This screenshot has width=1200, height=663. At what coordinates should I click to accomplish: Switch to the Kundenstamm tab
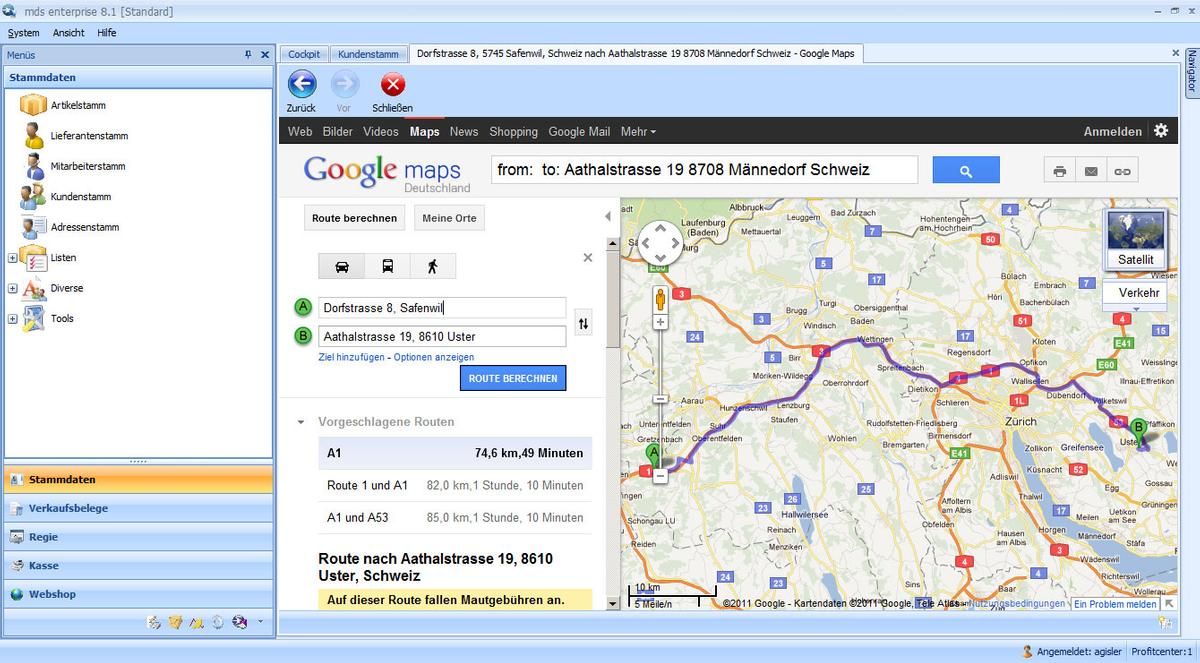[368, 54]
